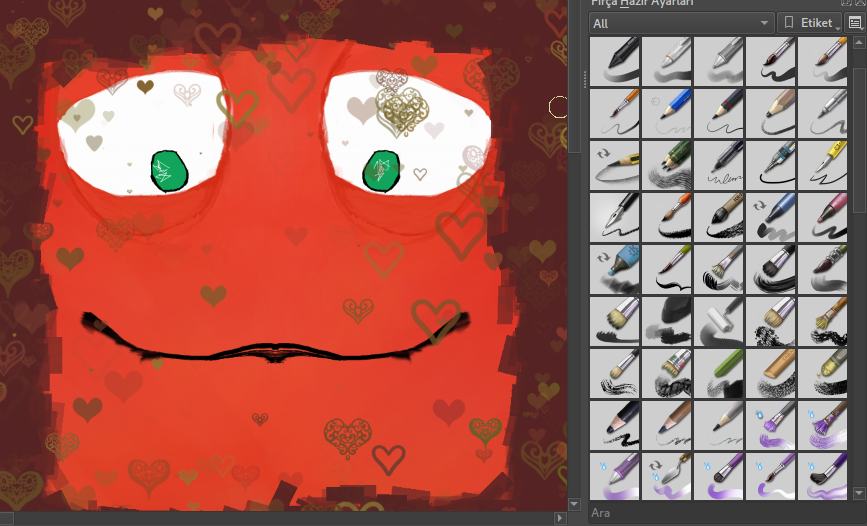Open the preset view mode menu icon
Screen dimensions: 867x526
click(855, 23)
